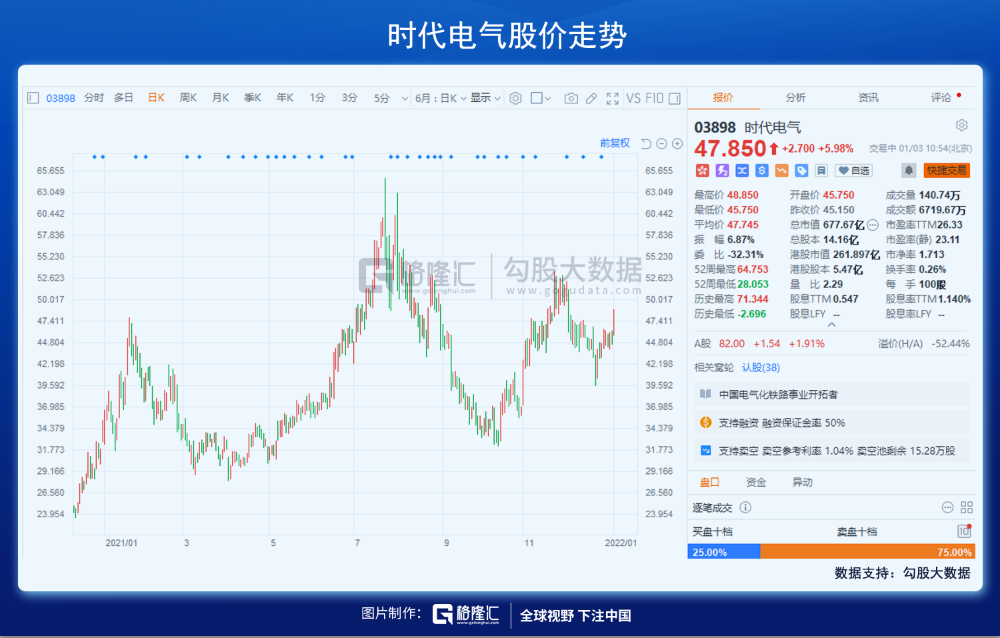The width and height of the screenshot is (1000, 638).
Task: Click the orange downtrend chart icon
Action: click(781, 170)
